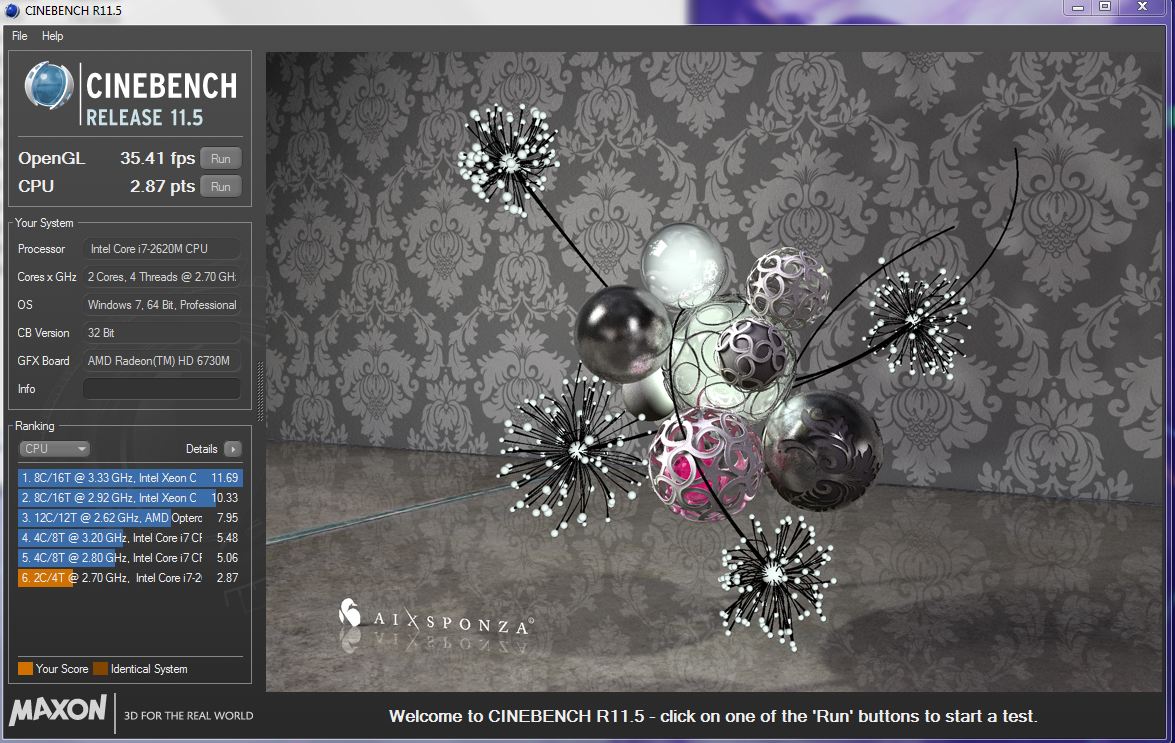1175x743 pixels.
Task: Click the brown Identical System legend swatch
Action: tap(100, 669)
